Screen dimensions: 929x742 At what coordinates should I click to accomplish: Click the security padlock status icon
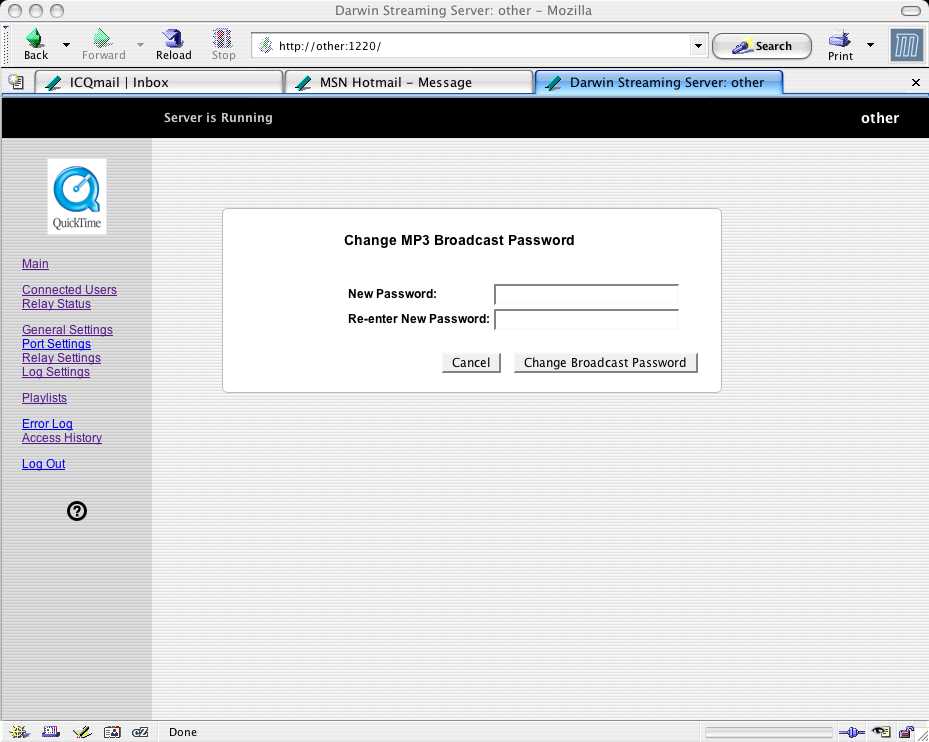(907, 732)
